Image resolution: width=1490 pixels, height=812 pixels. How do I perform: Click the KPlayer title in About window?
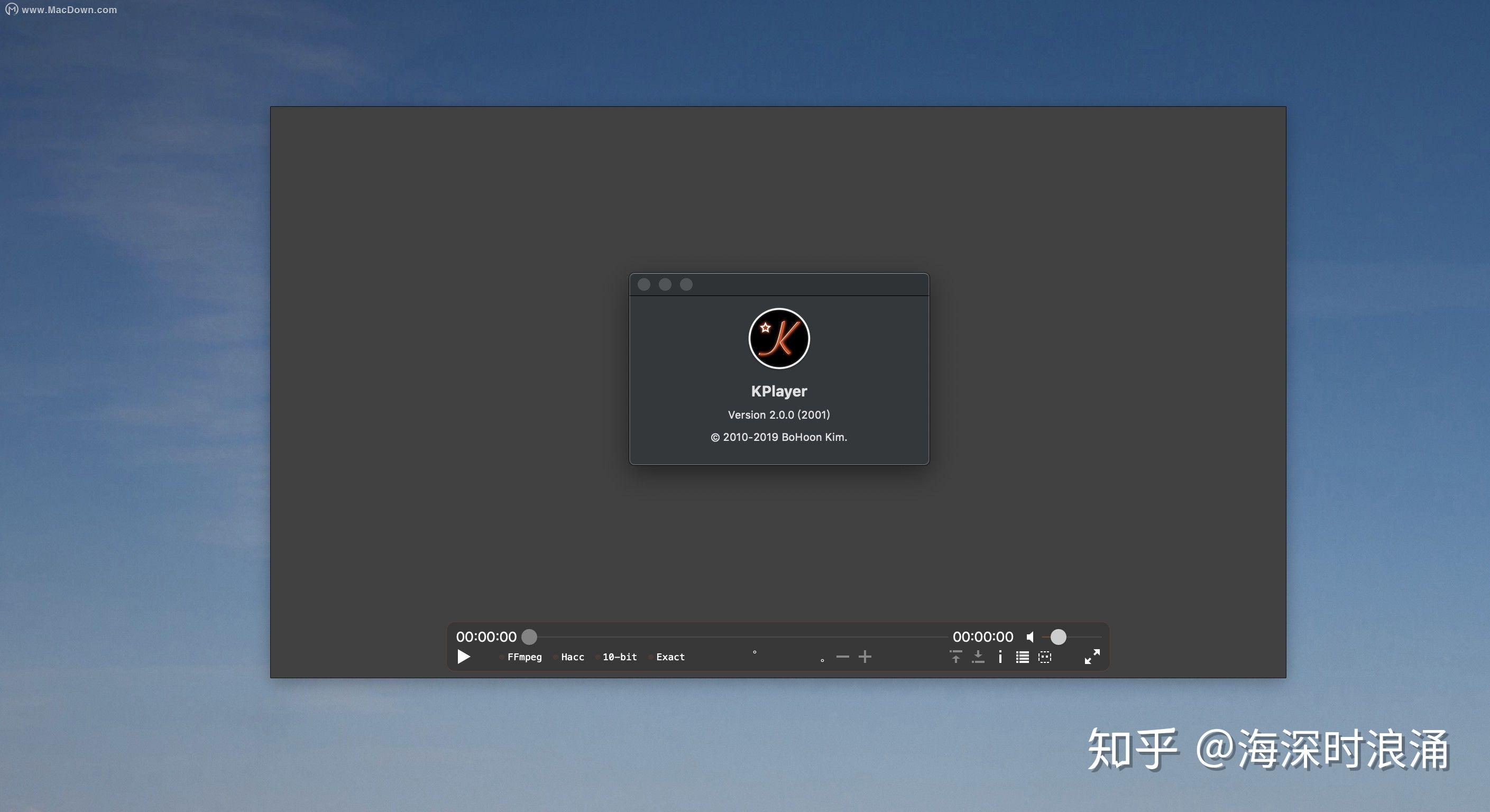coord(778,391)
